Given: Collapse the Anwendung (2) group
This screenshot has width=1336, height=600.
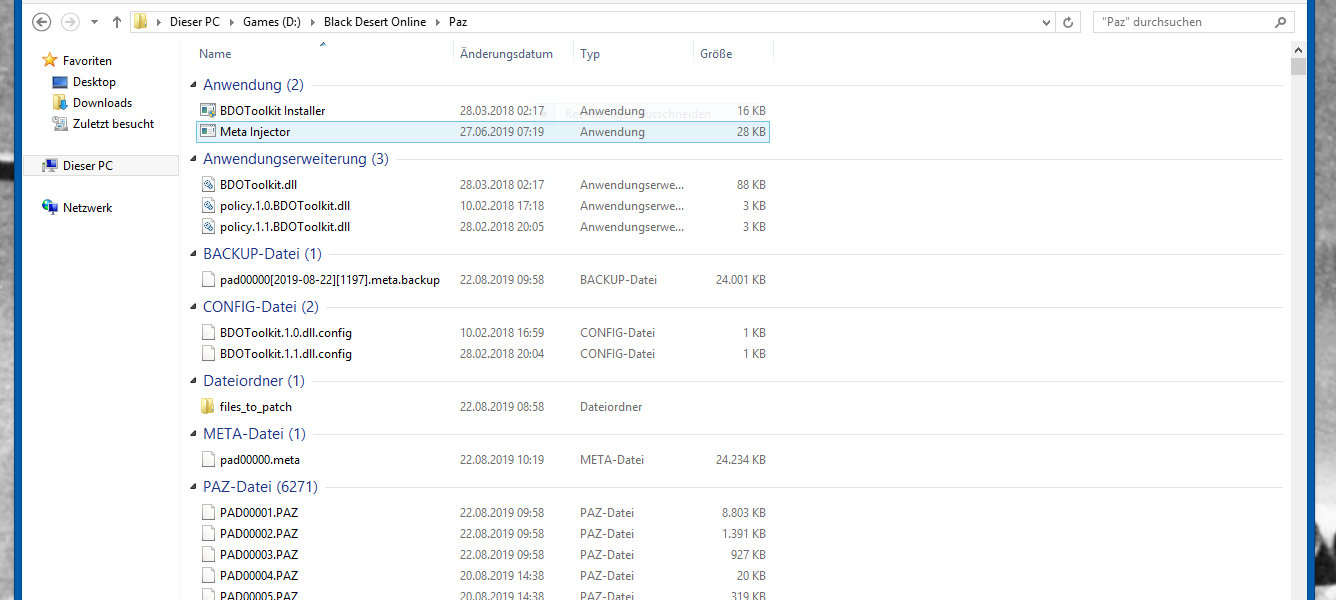Looking at the screenshot, I should 194,85.
